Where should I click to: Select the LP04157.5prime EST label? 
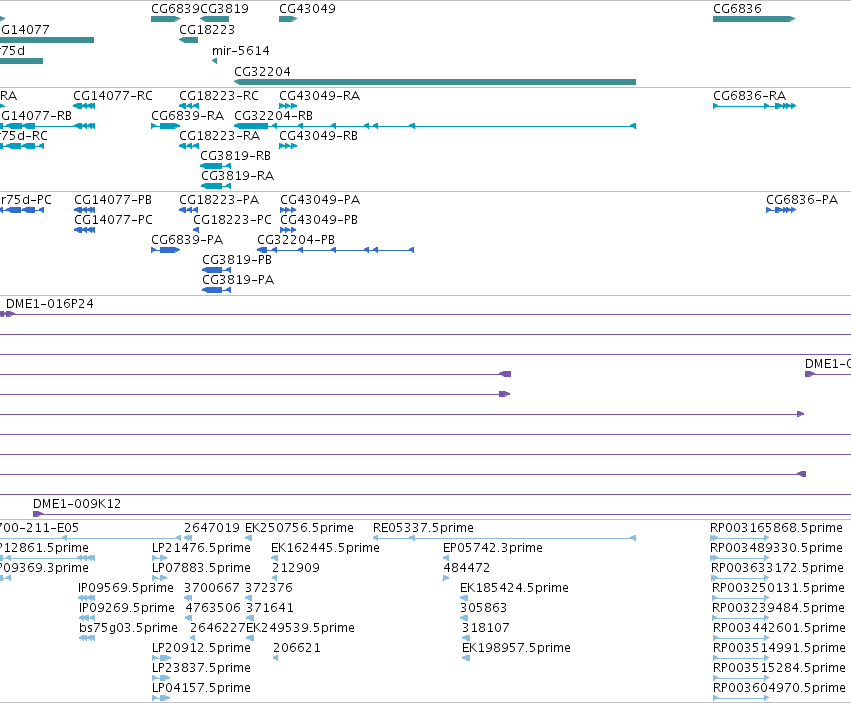[201, 688]
